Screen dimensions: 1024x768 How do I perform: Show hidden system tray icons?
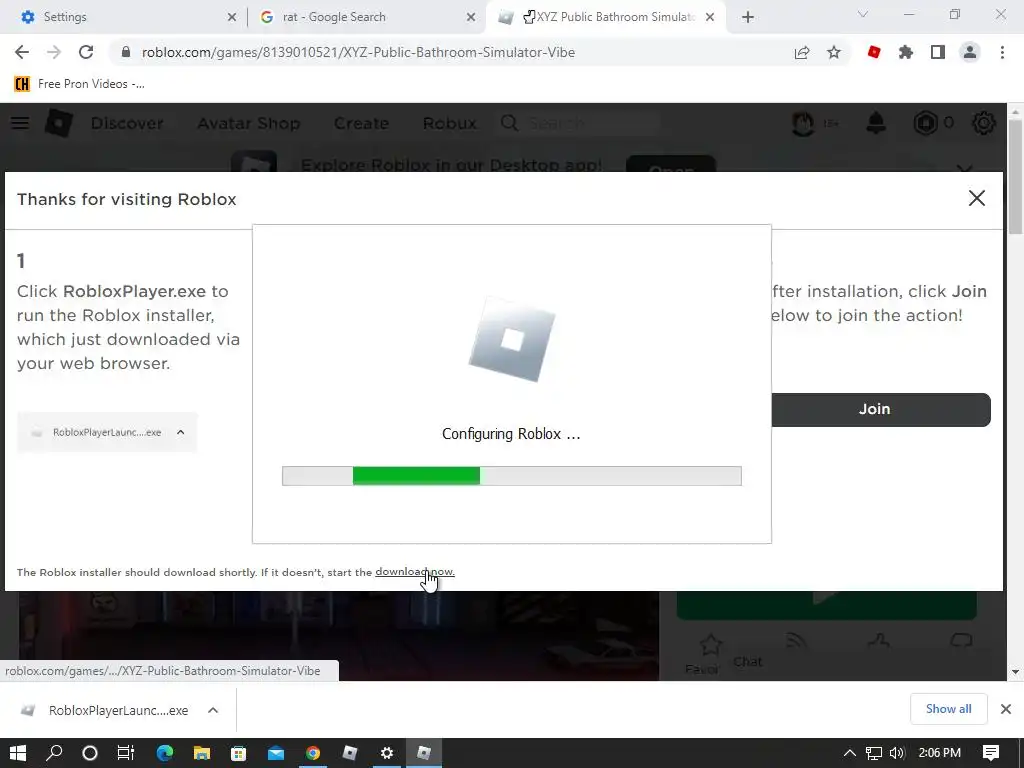pyautogui.click(x=849, y=753)
